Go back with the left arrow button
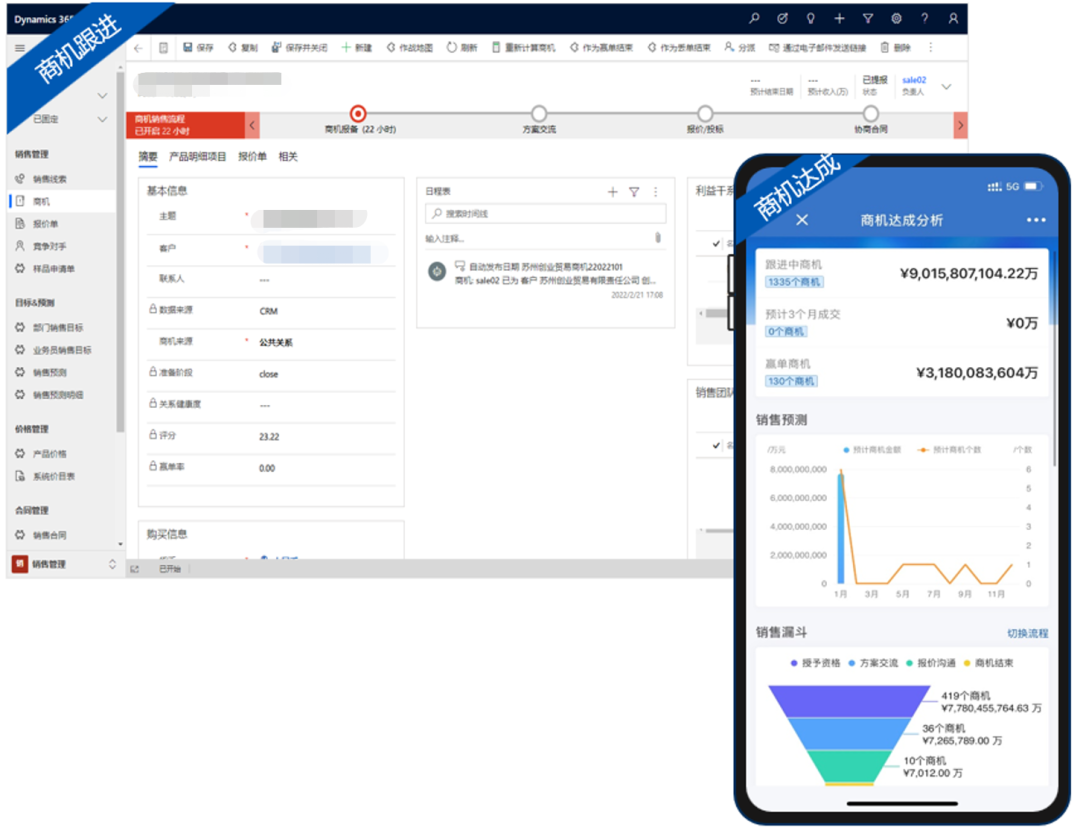This screenshot has height=830, width=1080. click(x=138, y=48)
